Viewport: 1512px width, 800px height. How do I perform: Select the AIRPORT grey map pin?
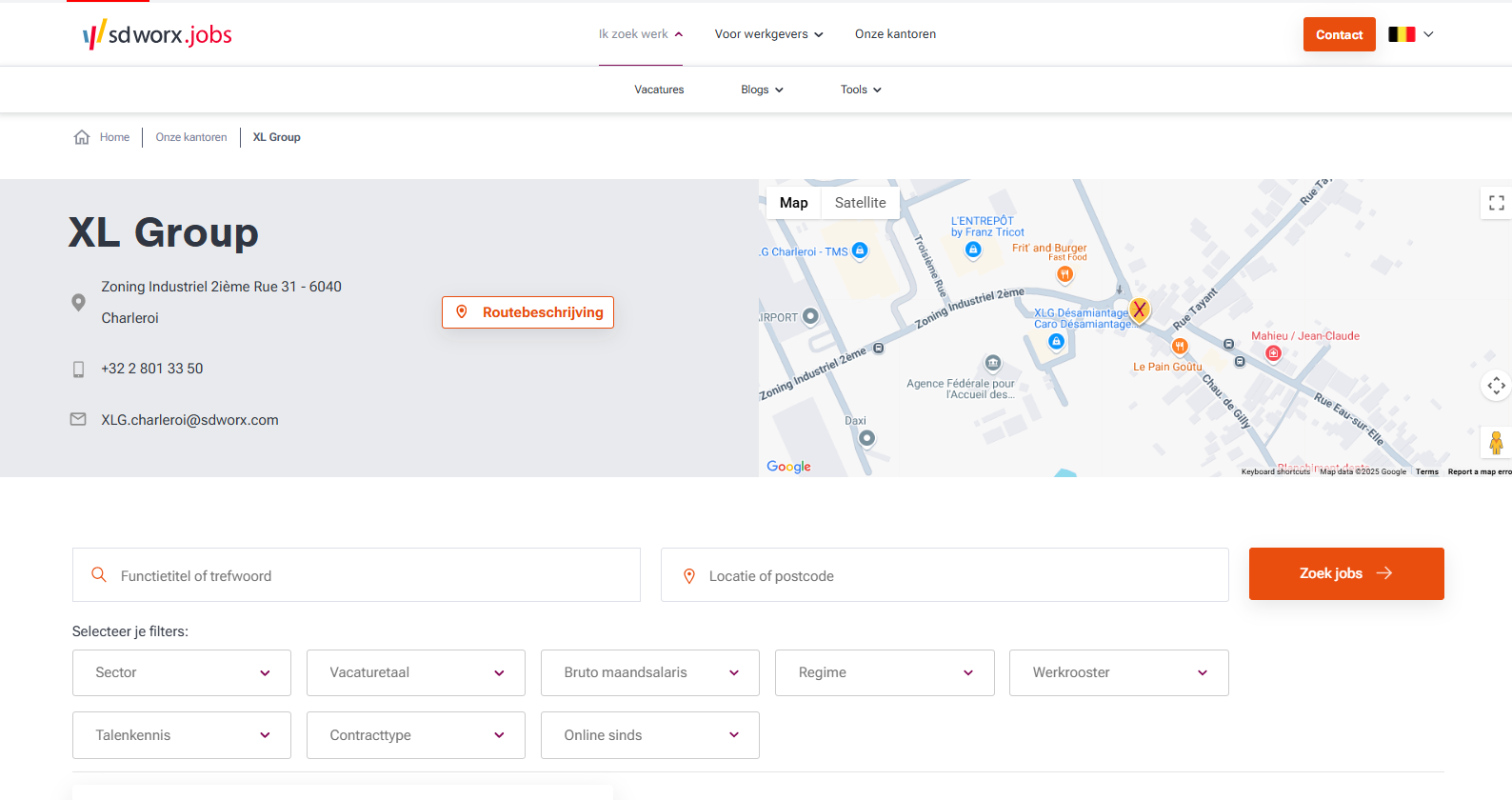(x=810, y=316)
